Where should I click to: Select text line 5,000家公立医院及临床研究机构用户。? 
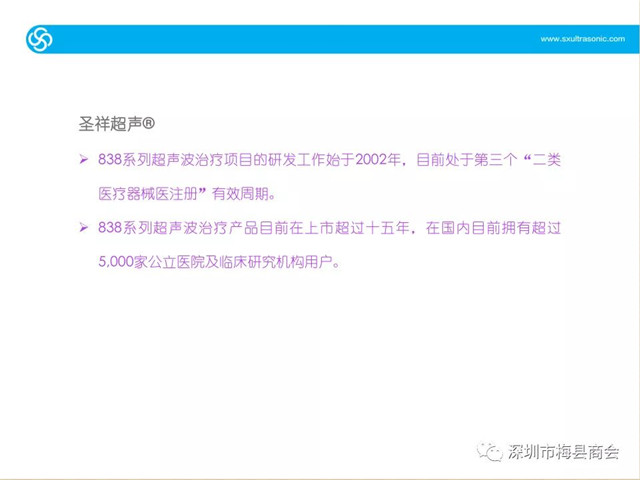219,262
